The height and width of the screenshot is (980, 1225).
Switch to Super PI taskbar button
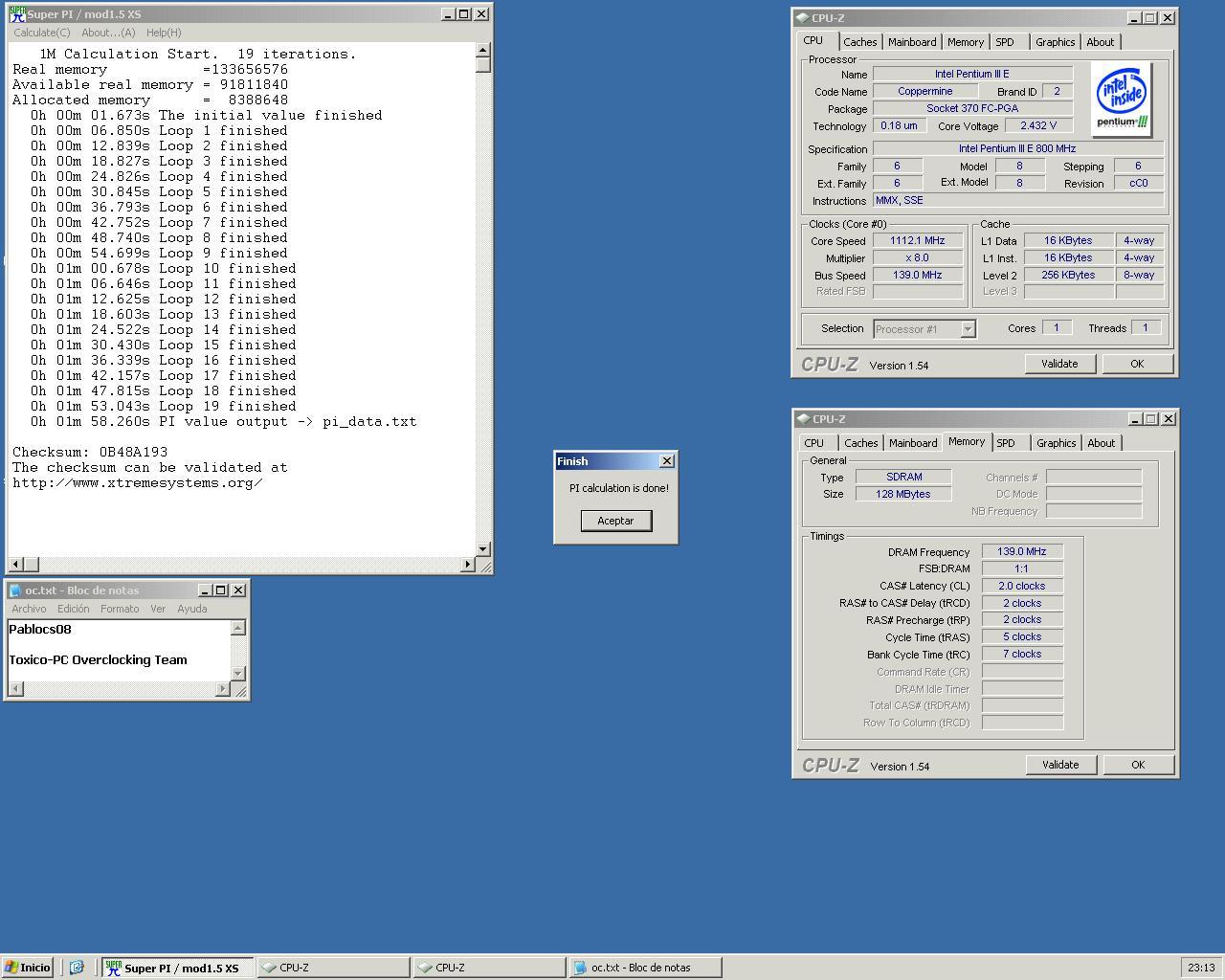click(x=178, y=968)
